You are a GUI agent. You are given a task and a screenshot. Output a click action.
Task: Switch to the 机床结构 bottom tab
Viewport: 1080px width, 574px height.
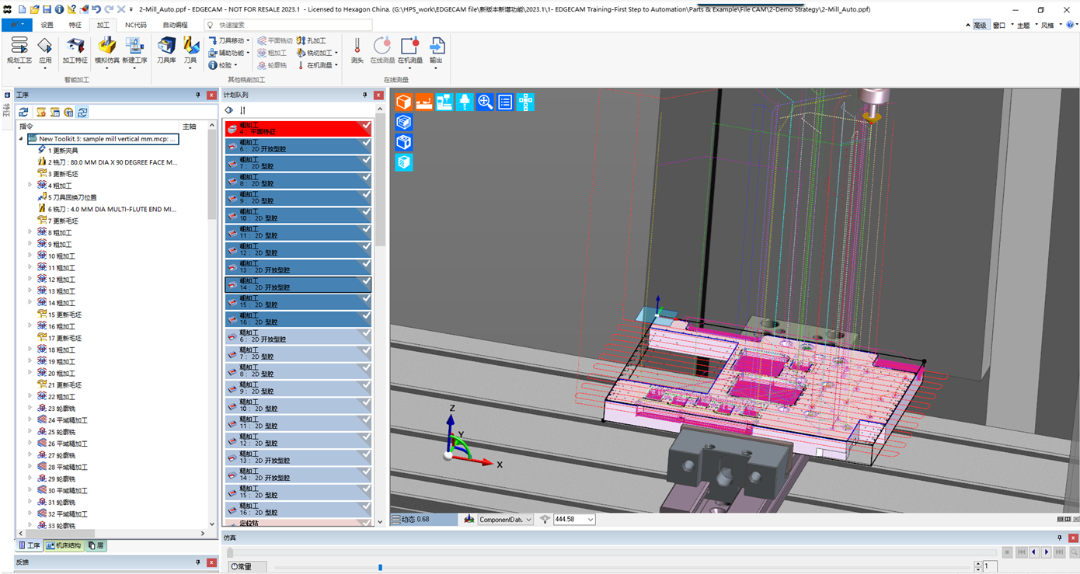click(64, 546)
